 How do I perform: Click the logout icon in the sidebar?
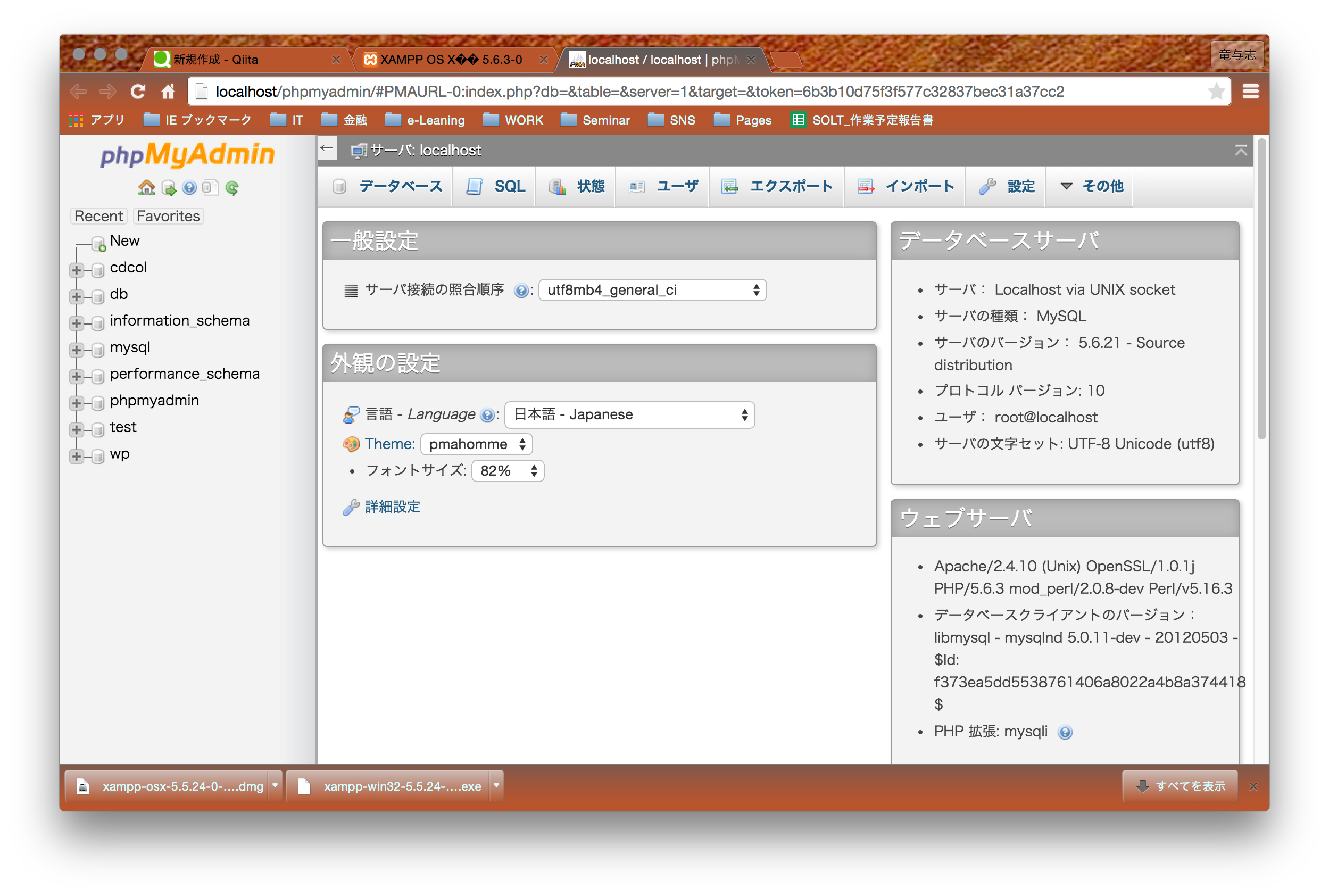(x=169, y=187)
